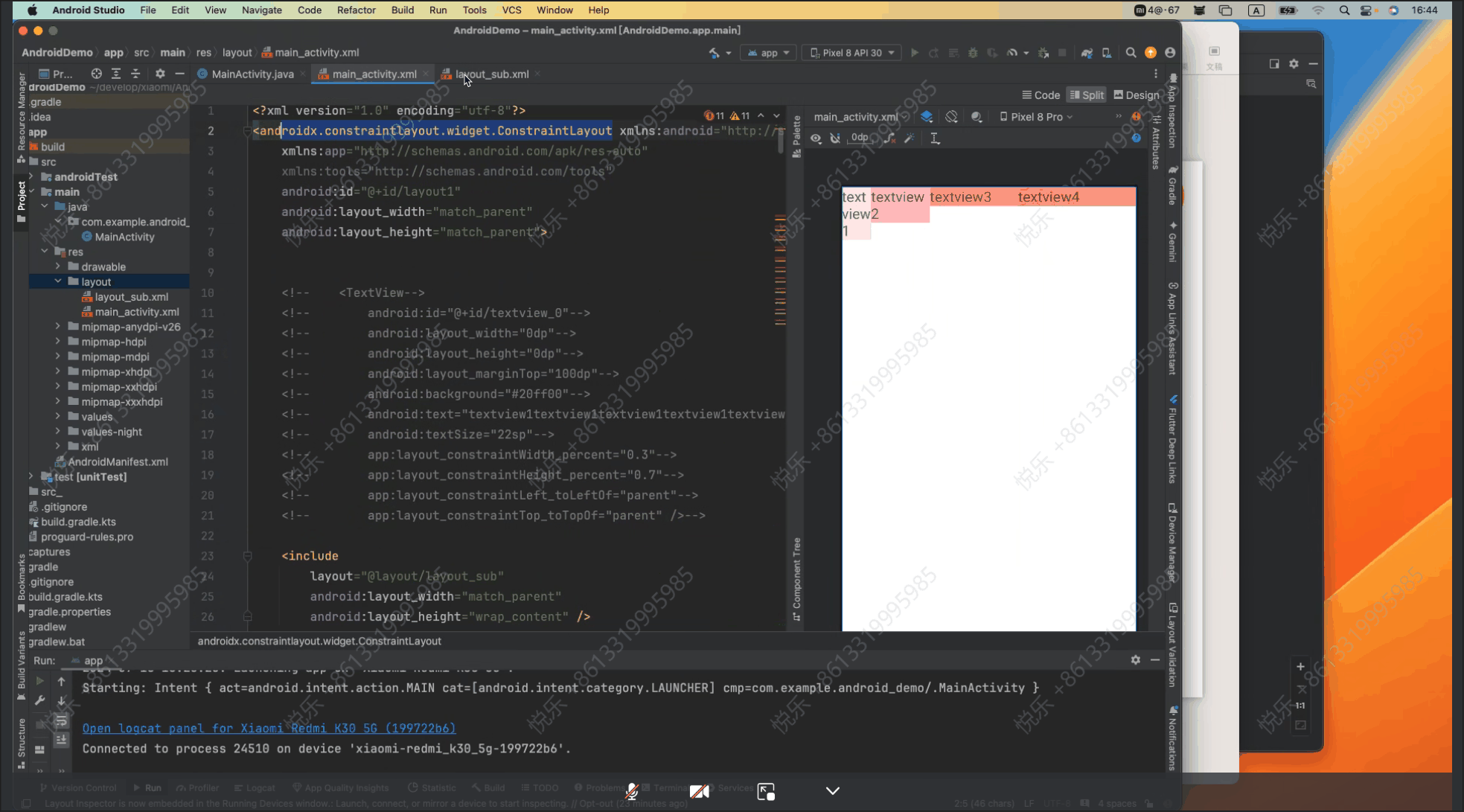The image size is (1464, 812).
Task: Click the Debug app bug icon
Action: [x=973, y=53]
